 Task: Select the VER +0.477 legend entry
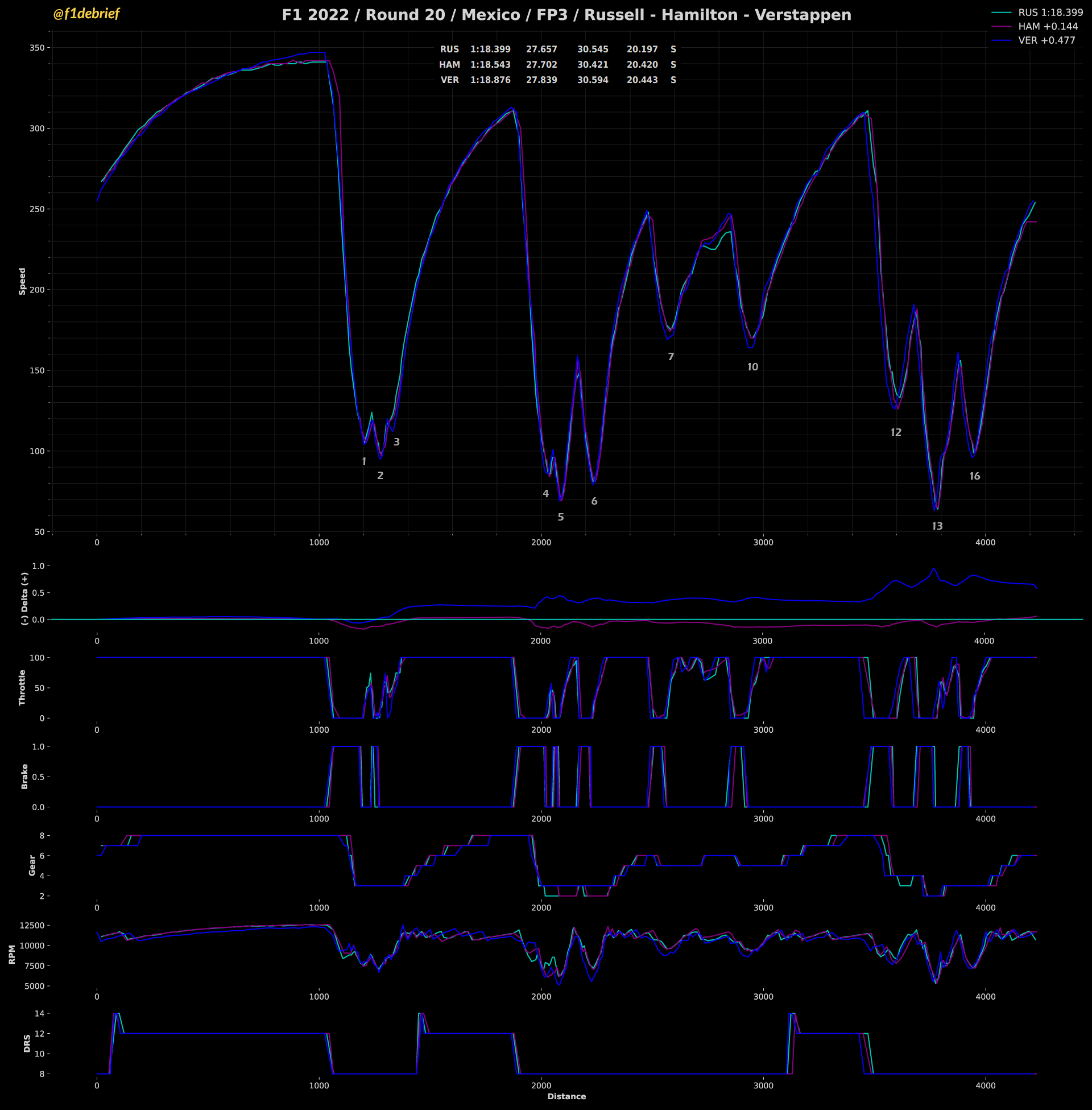pos(1046,40)
